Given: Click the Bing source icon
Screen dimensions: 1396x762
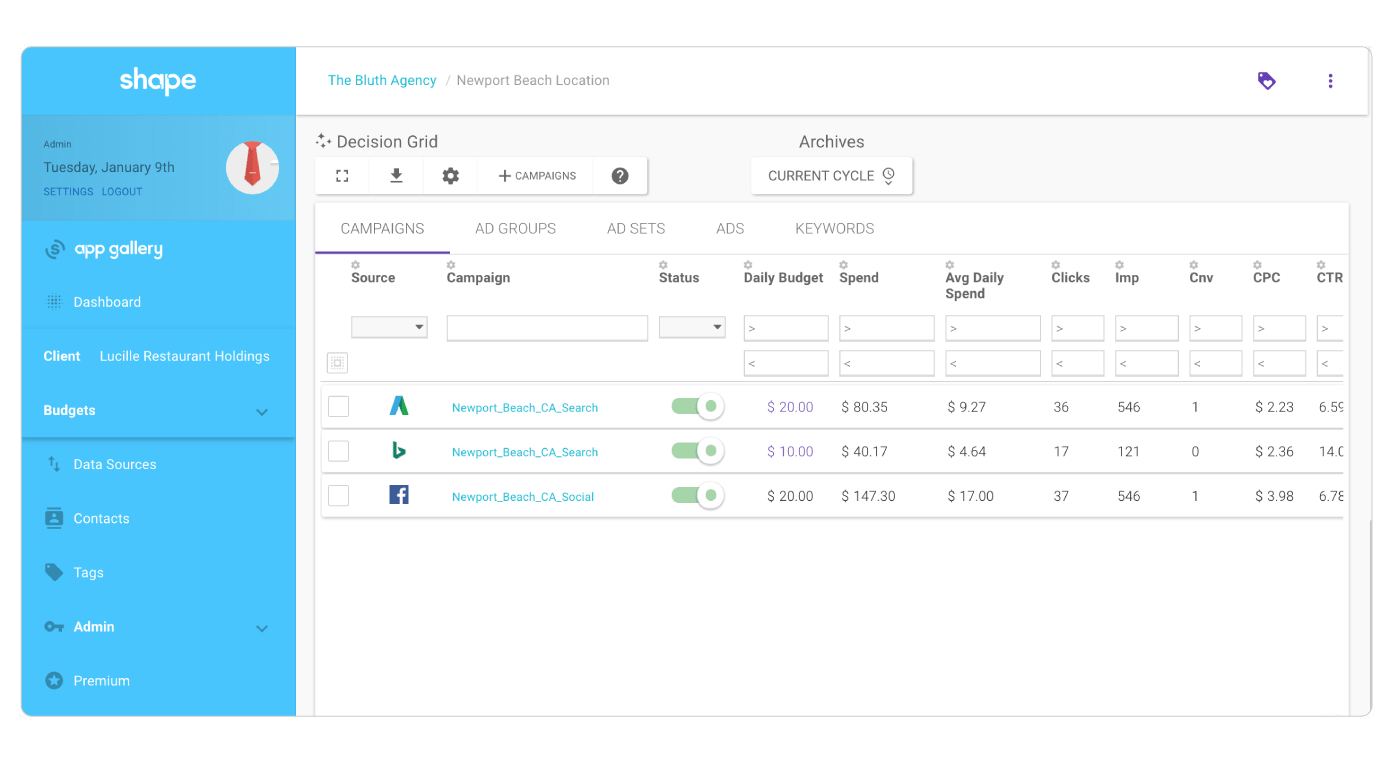Looking at the screenshot, I should [399, 451].
